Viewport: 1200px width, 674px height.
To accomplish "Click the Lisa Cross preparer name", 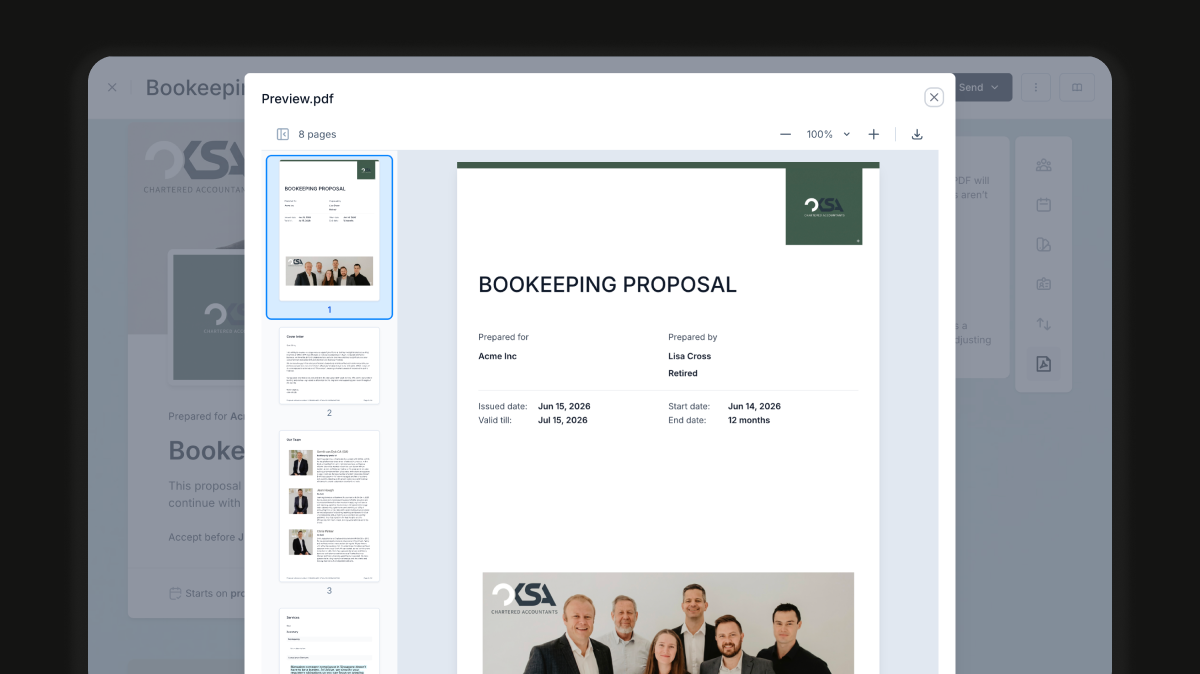I will tap(690, 356).
